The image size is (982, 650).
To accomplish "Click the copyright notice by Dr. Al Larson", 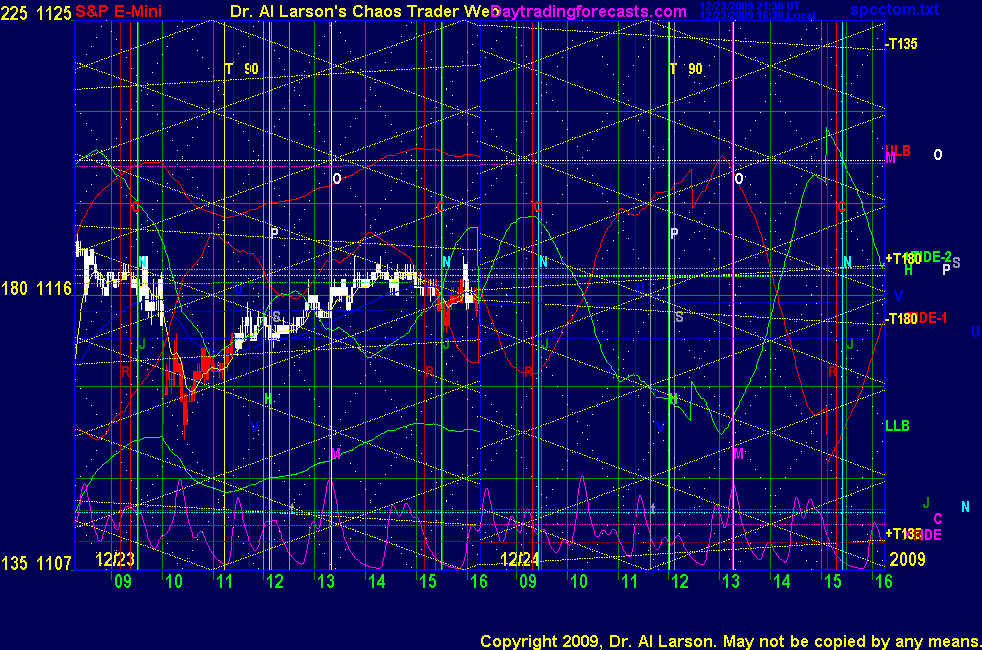I will coord(731,641).
